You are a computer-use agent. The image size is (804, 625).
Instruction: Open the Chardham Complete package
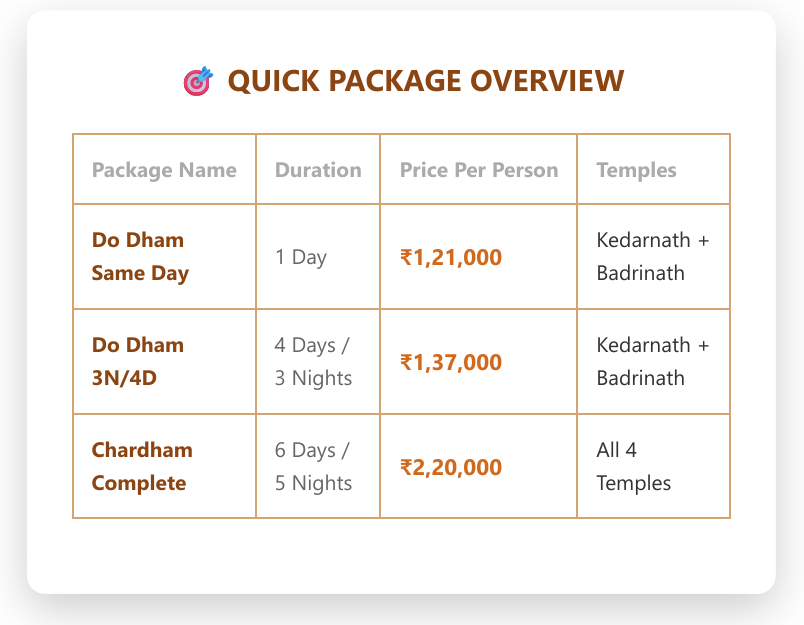(142, 467)
